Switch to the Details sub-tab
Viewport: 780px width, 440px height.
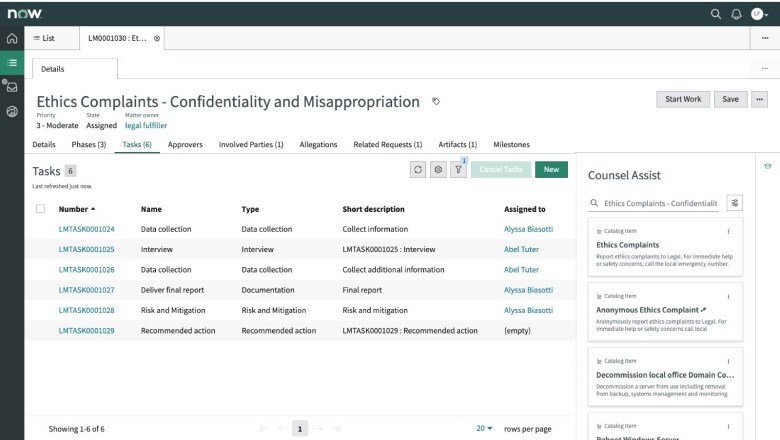coord(44,144)
